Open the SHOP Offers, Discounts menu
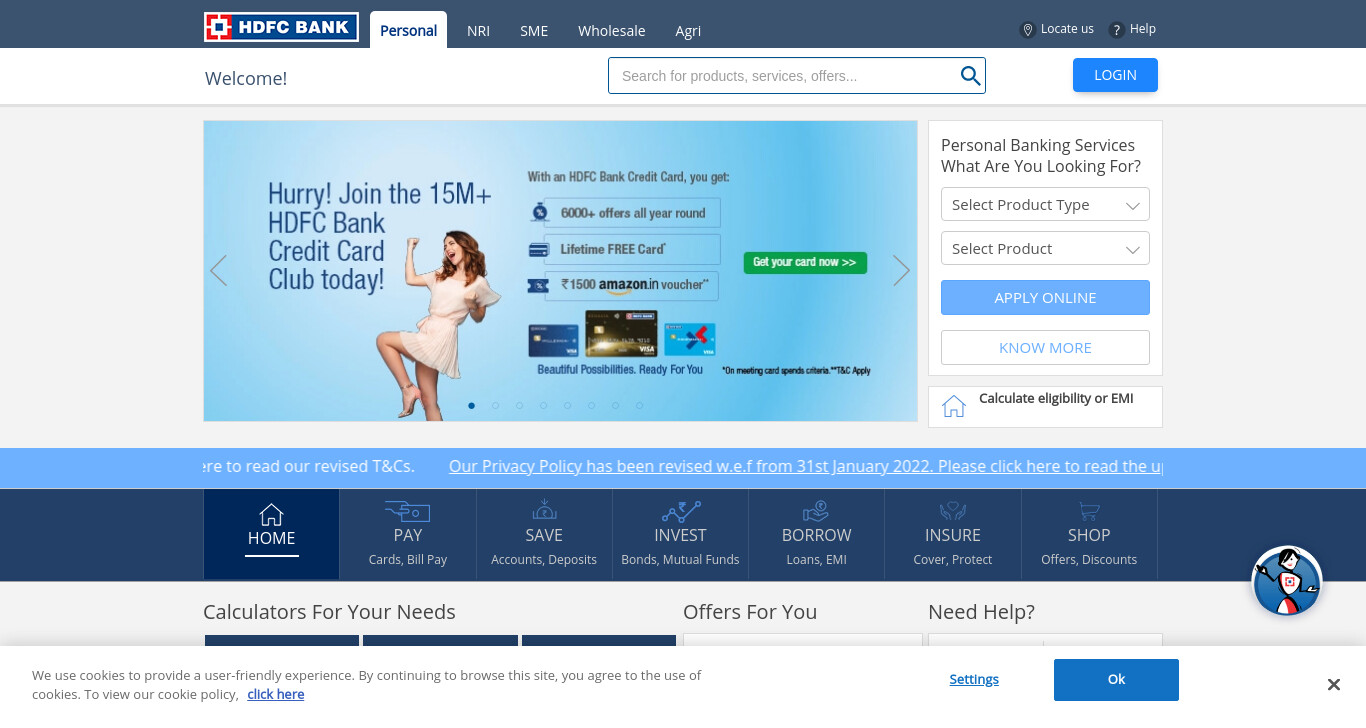Viewport: 1366px width, 728px height. pos(1089,534)
